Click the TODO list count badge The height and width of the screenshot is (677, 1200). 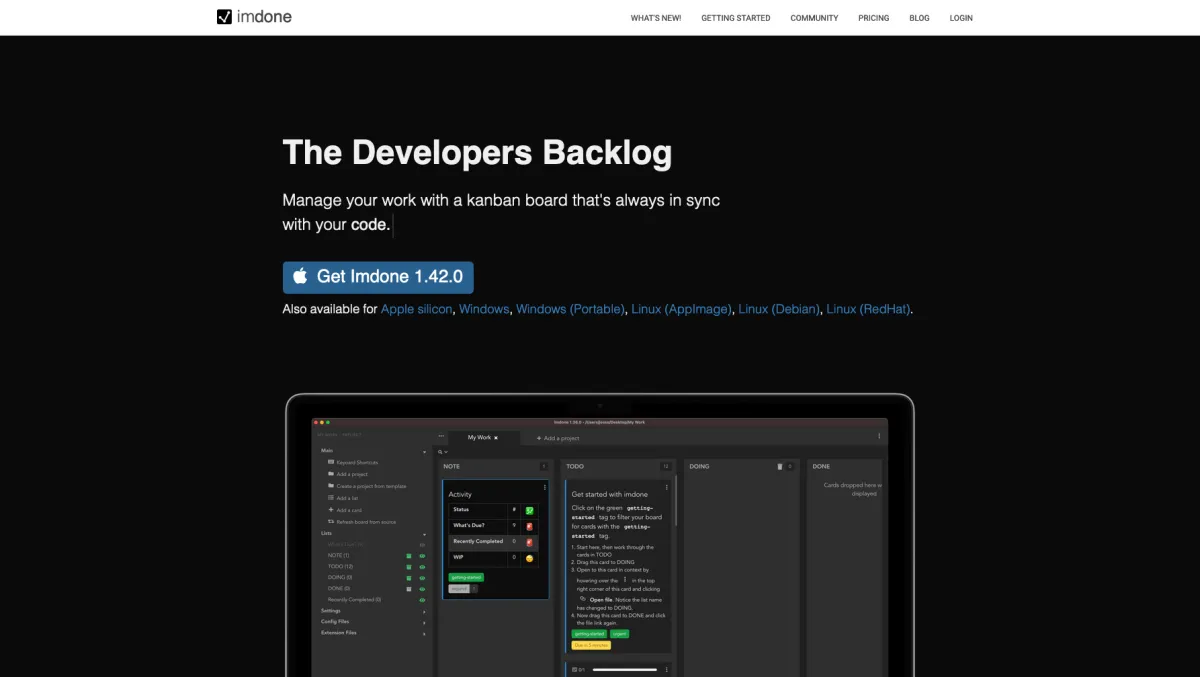point(666,467)
